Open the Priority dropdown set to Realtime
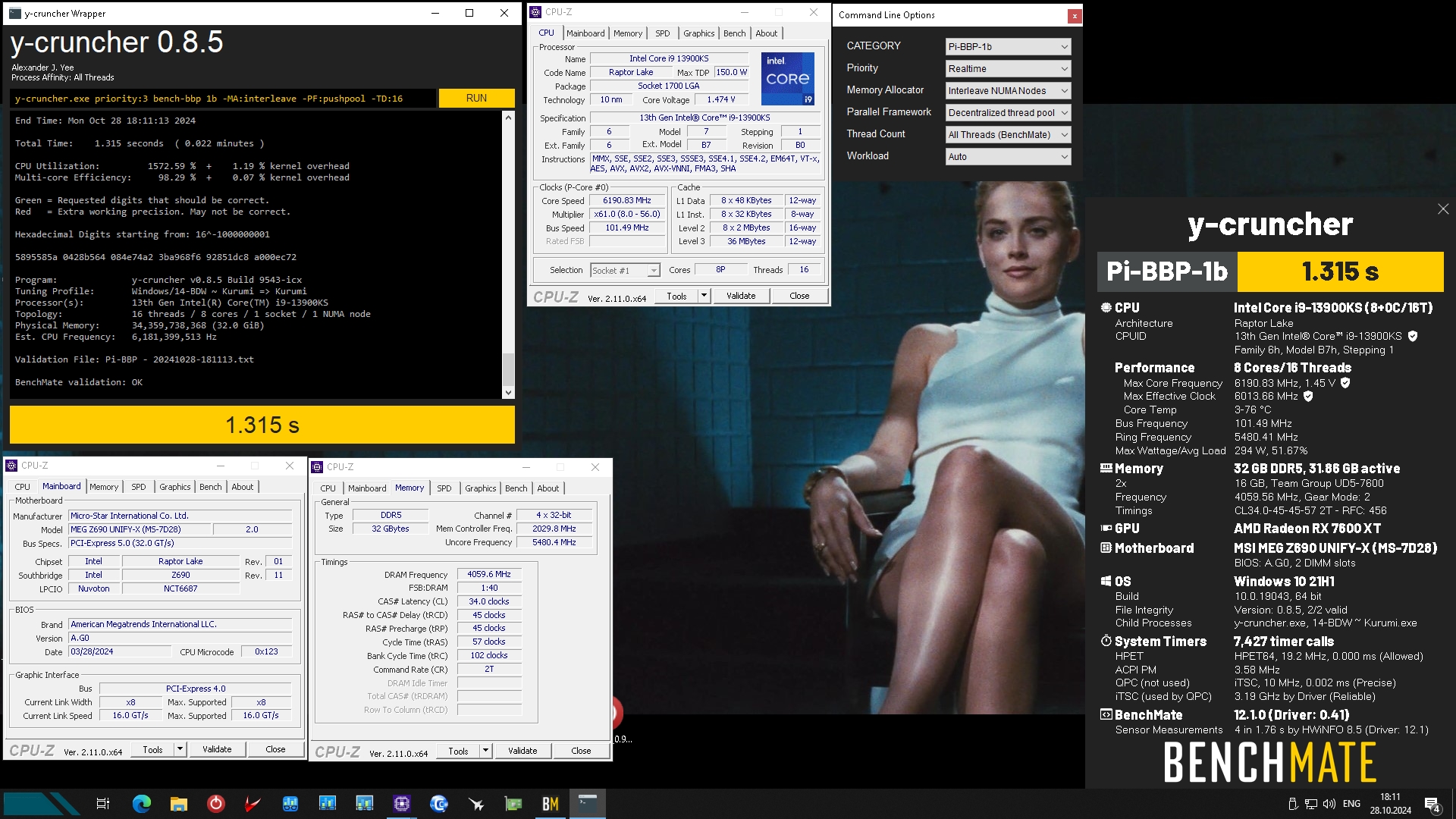The height and width of the screenshot is (819, 1456). 1008,68
